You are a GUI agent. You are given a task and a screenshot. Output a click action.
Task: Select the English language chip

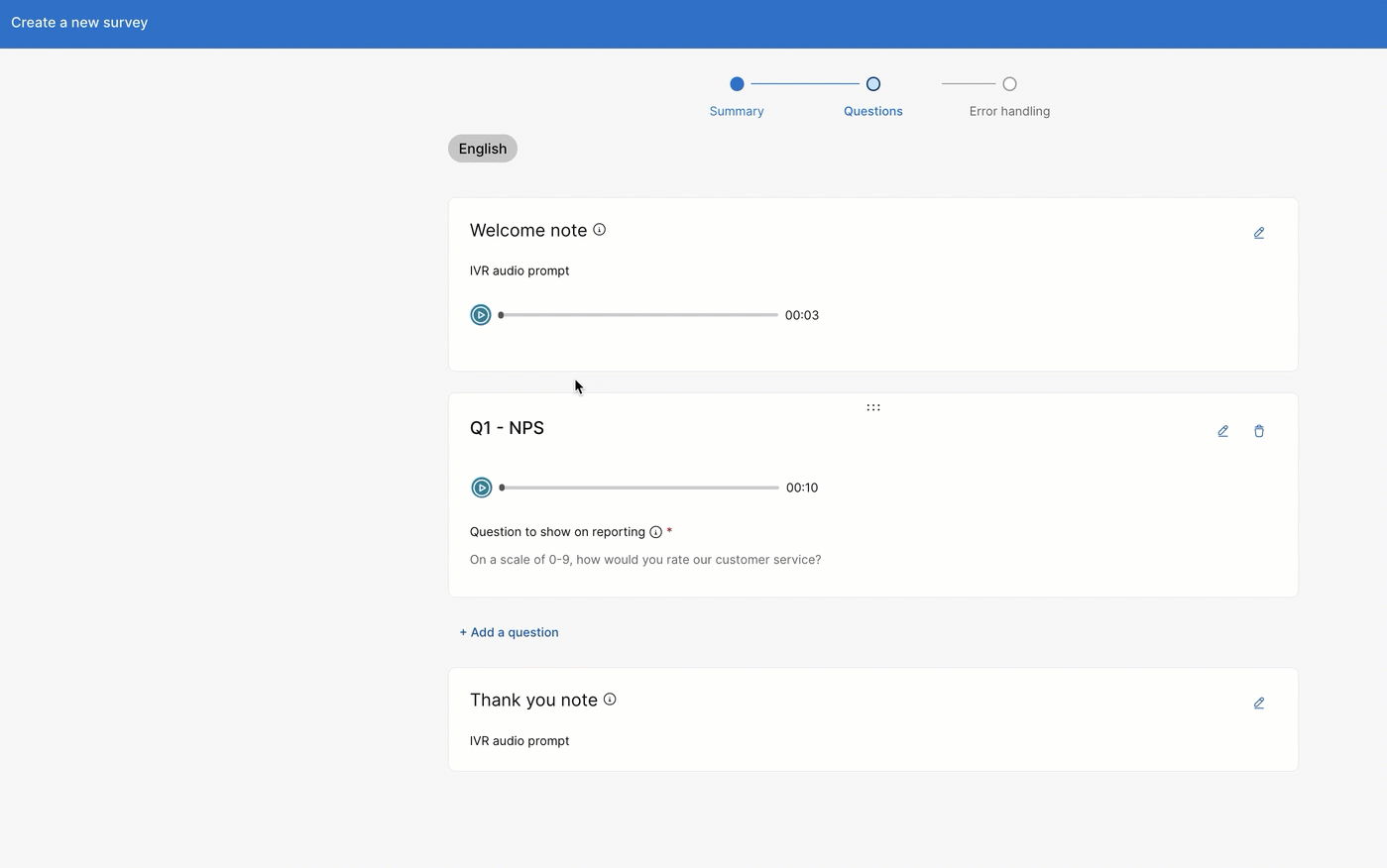(x=483, y=149)
